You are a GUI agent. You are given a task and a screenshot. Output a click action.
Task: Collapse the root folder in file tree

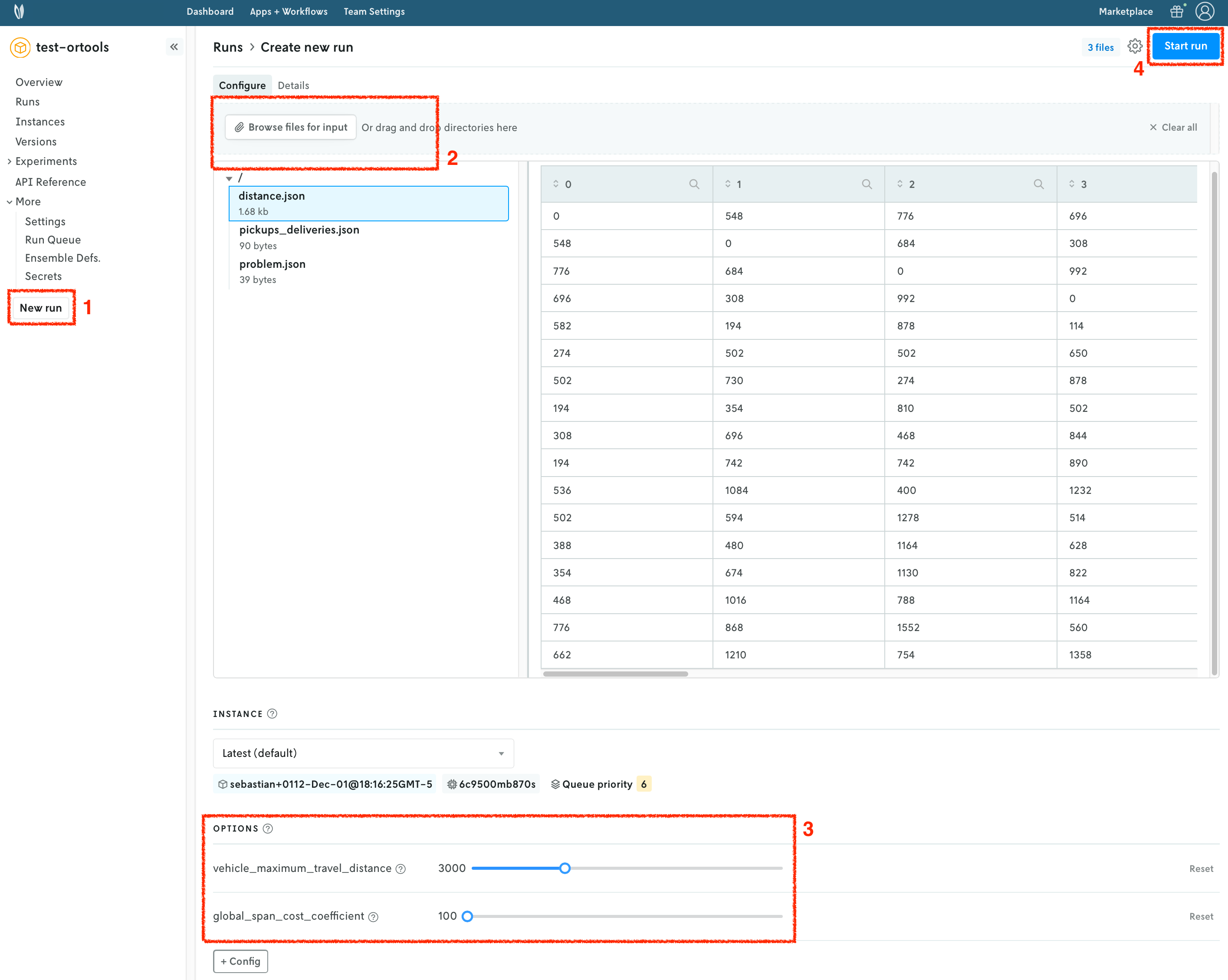click(229, 179)
